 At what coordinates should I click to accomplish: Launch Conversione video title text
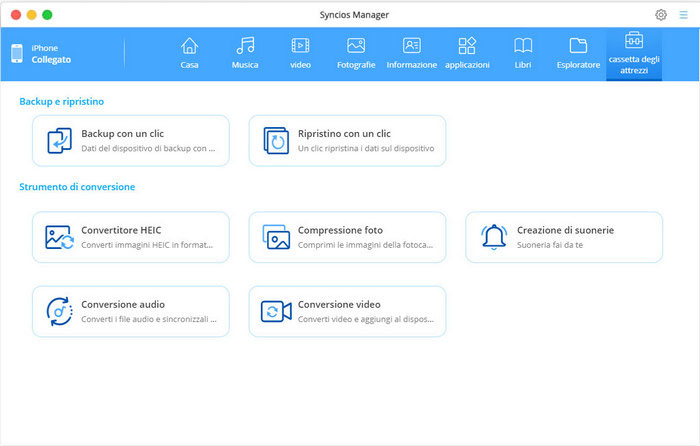coord(339,304)
